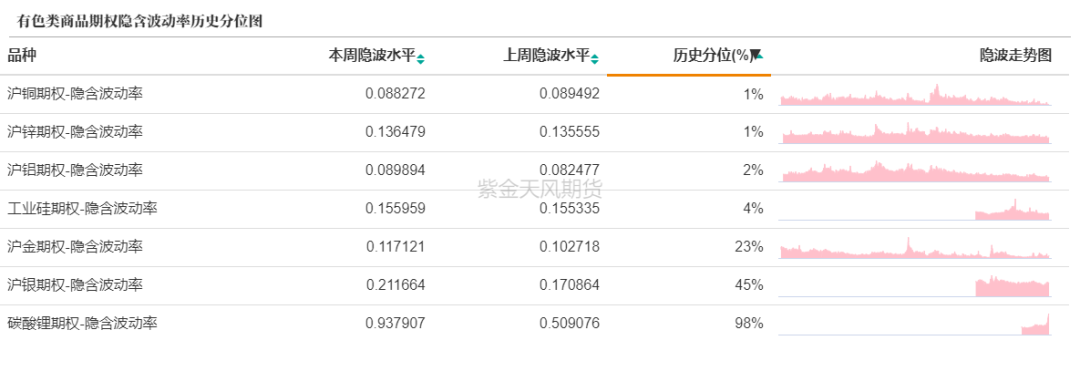Viewport: 1080px width, 392px height.
Task: Open 沪银期权 volatility trend sparkline
Action: 915,286
